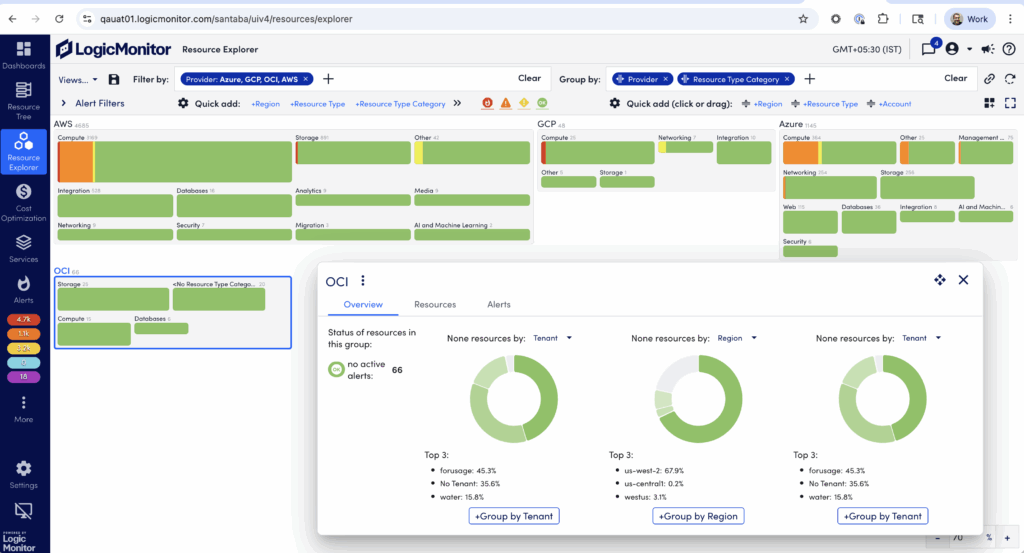
Task: Add a new grouping with the plus icon
Action: point(810,79)
